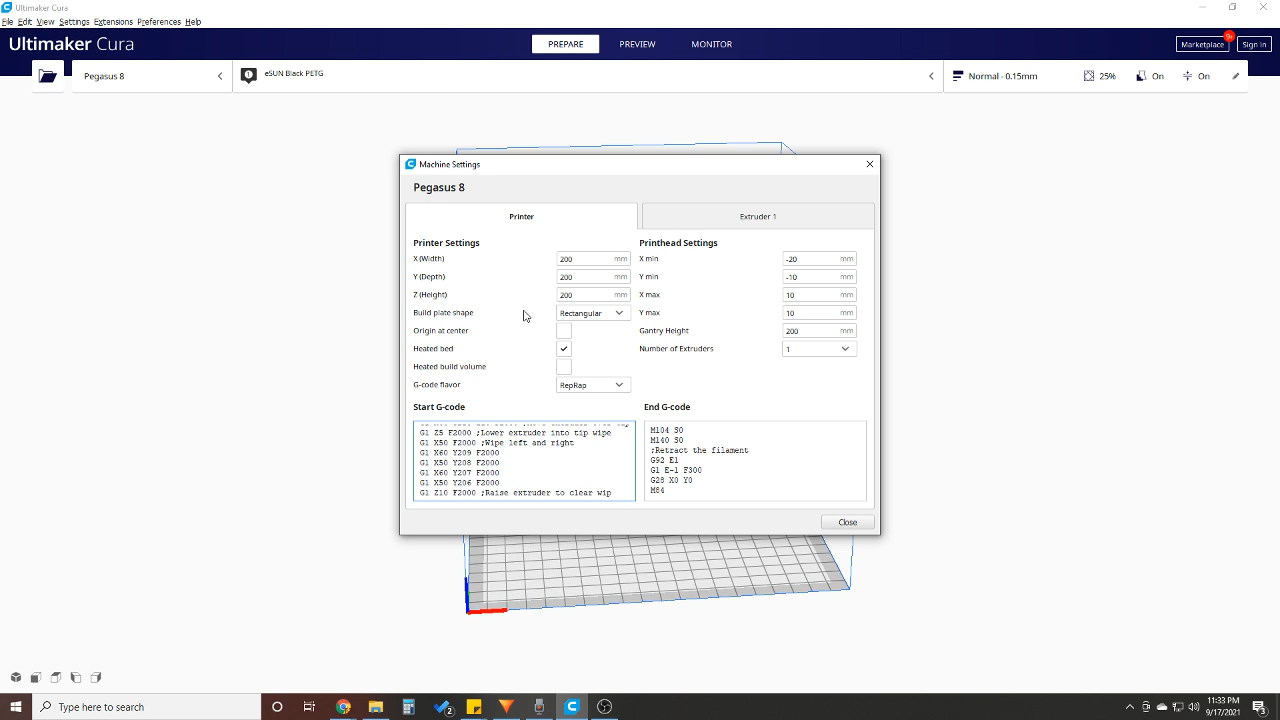Close Machine Settings dialog with X
This screenshot has width=1280, height=720.
[x=870, y=164]
